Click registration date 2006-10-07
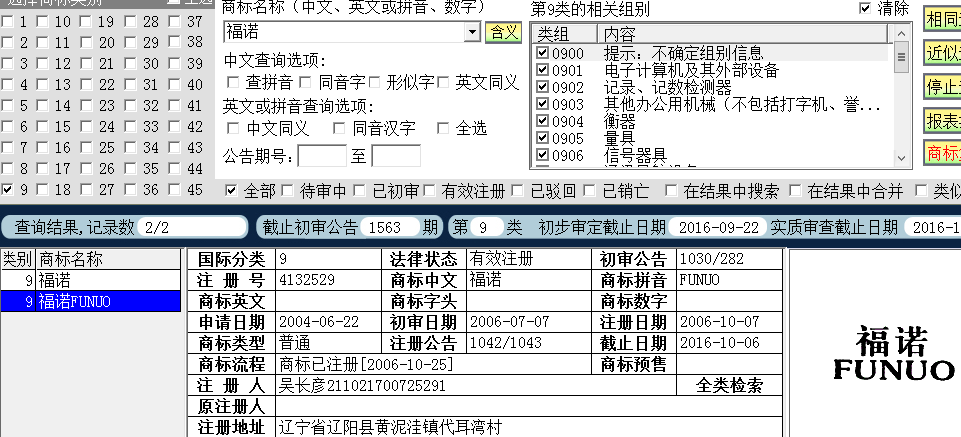This screenshot has height=437, width=961. 720,322
